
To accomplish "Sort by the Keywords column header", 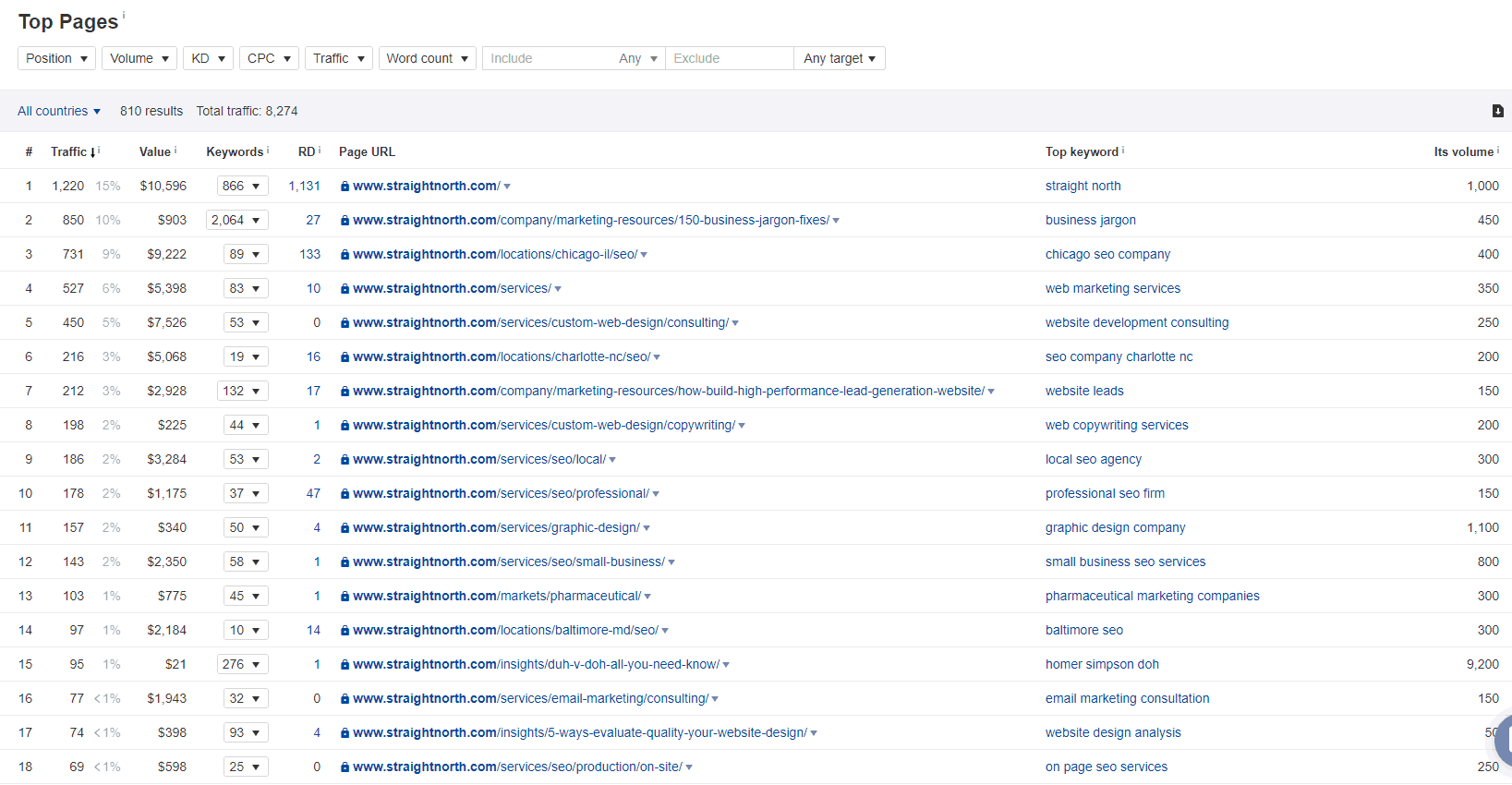I will click(235, 151).
